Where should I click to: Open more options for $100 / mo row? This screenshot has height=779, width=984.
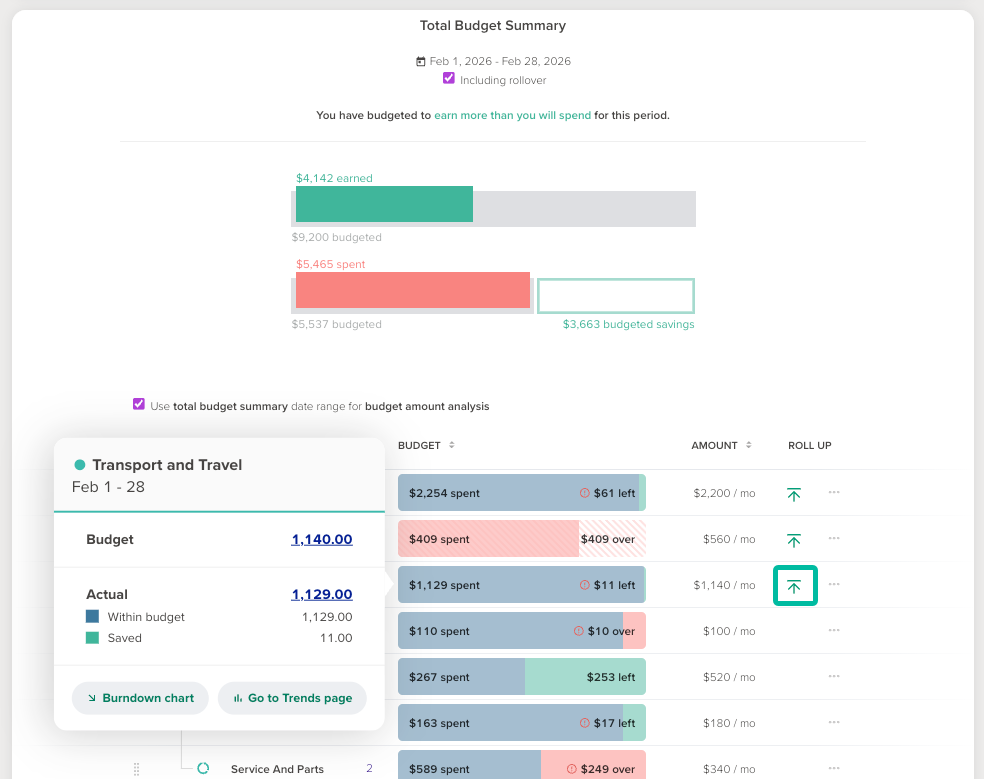pyautogui.click(x=834, y=630)
